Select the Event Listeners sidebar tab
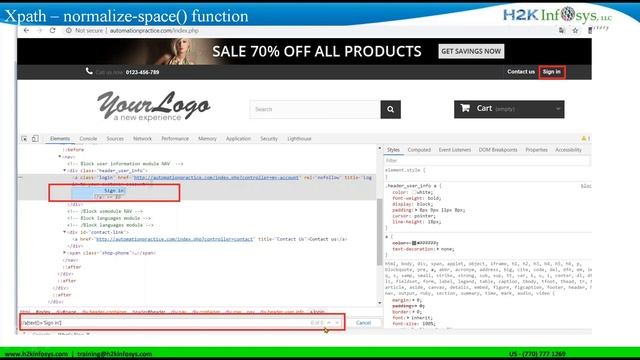Viewport: 640px width, 360px height. coord(455,150)
